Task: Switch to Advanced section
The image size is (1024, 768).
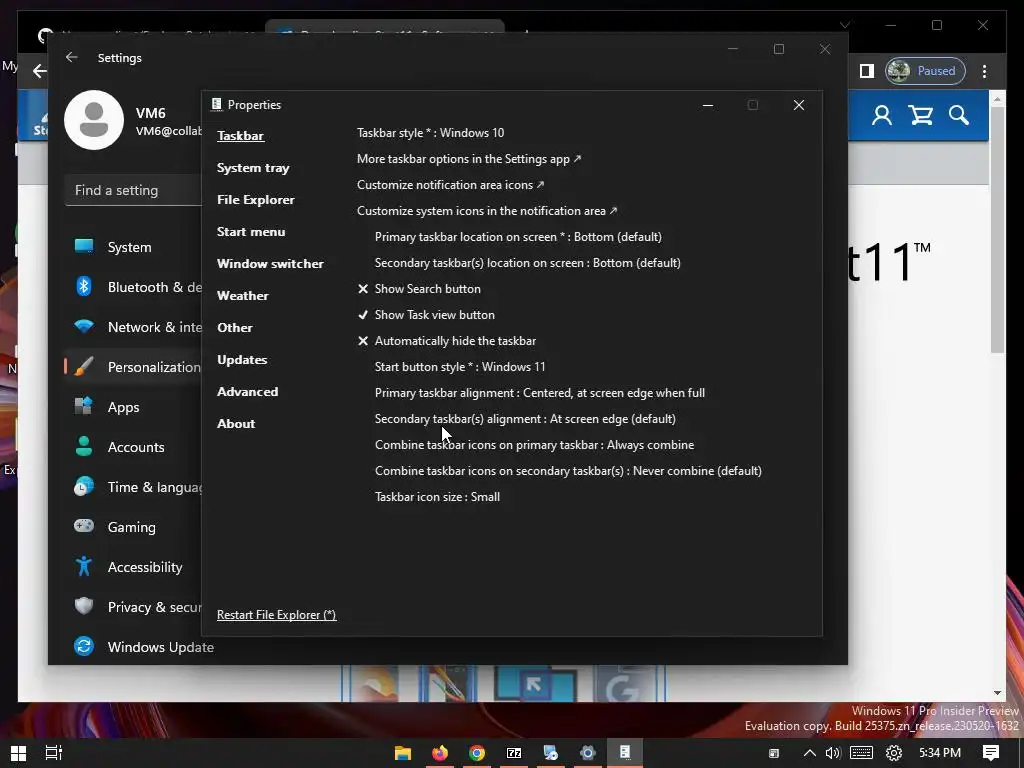Action: point(248,392)
